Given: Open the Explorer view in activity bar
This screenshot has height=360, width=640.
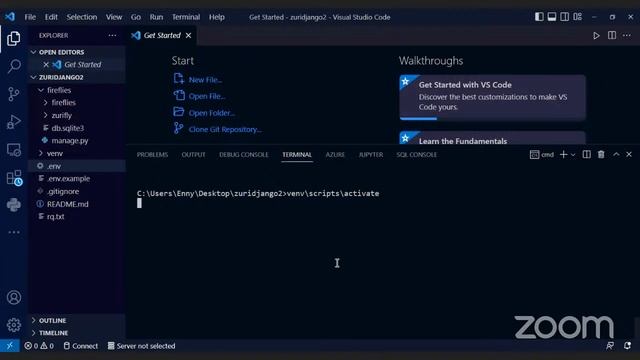Looking at the screenshot, I should pos(13,38).
